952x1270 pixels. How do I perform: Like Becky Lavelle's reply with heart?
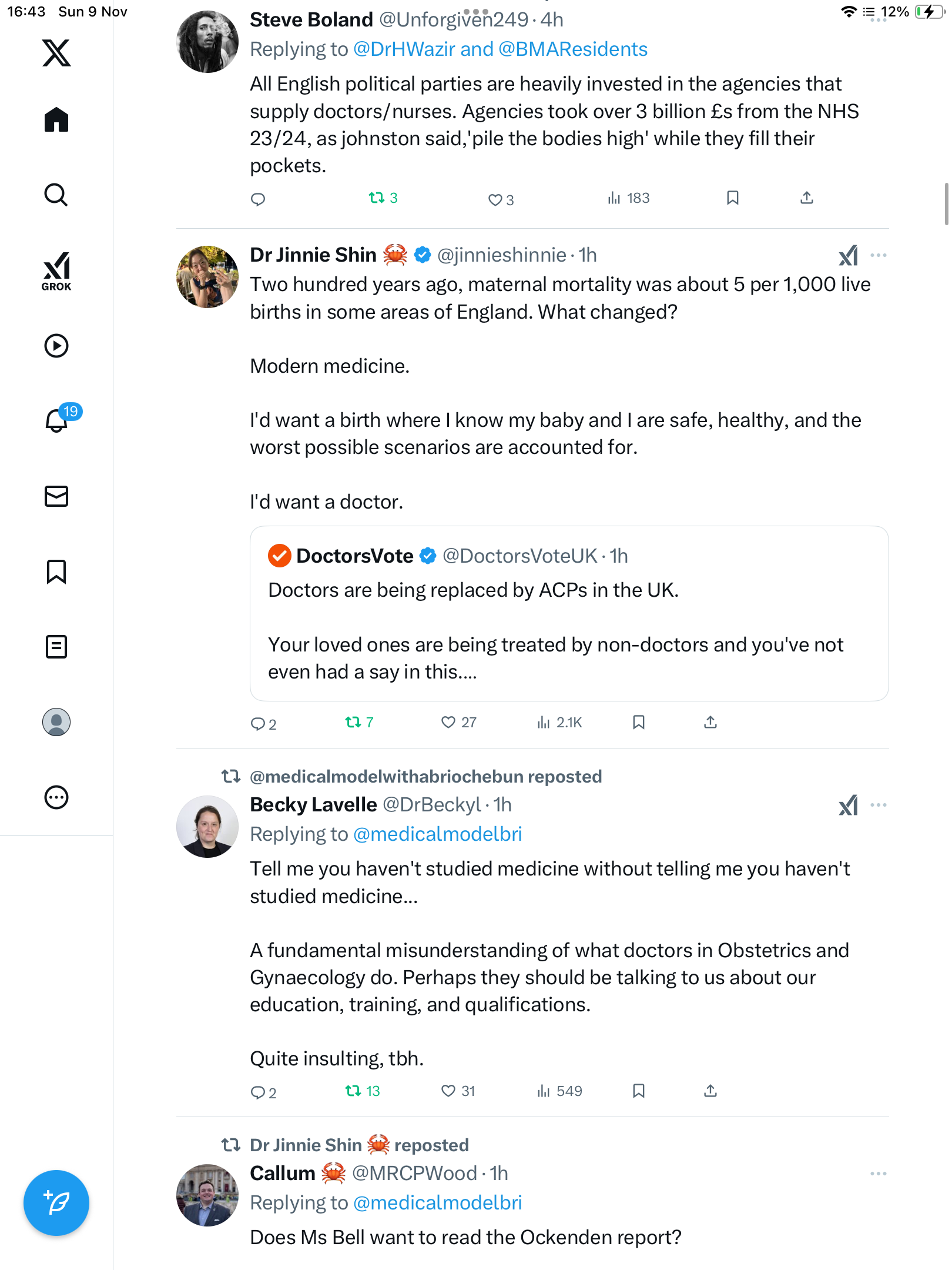coord(448,1091)
